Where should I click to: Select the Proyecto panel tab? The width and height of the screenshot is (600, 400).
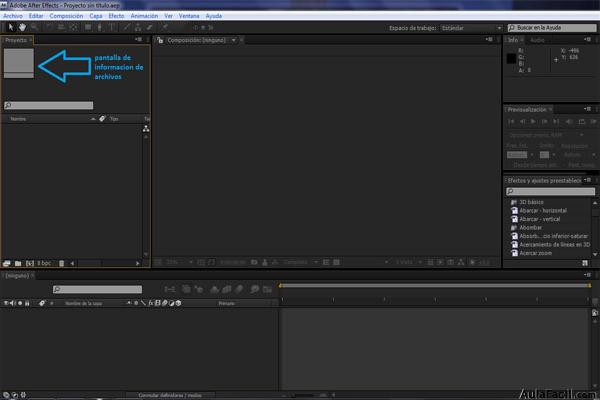[x=16, y=40]
